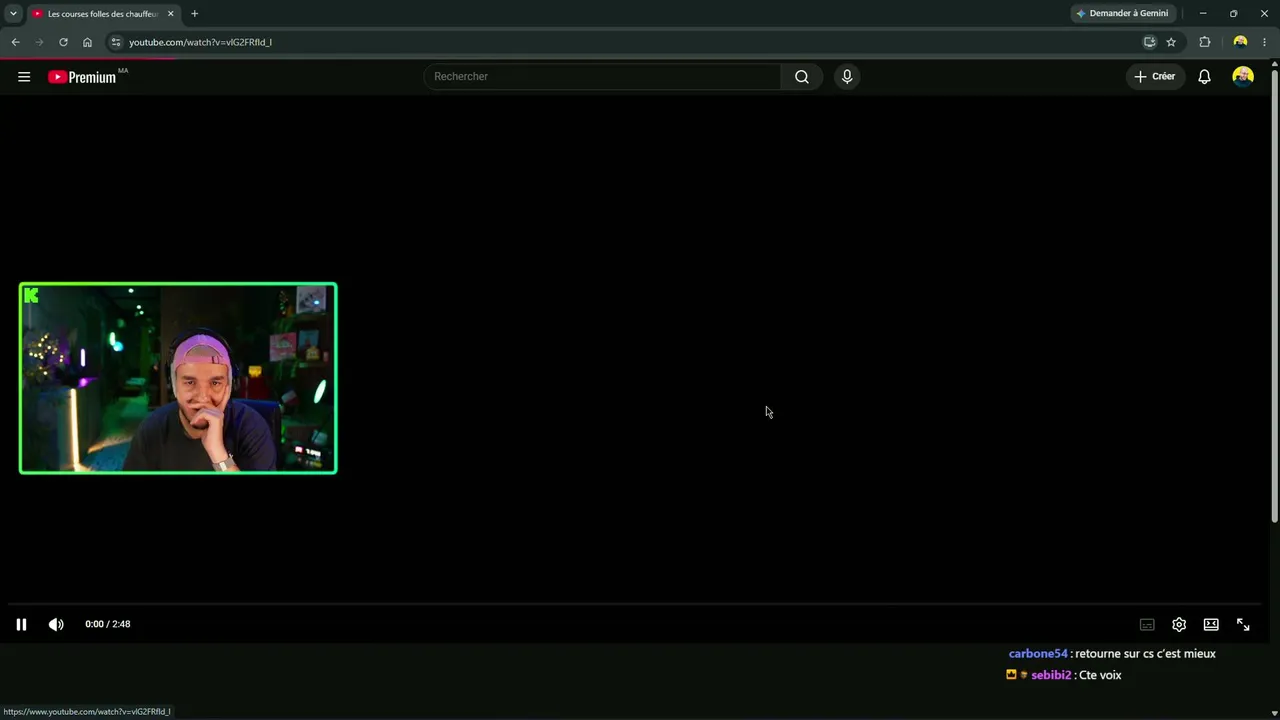This screenshot has width=1280, height=720.
Task: Mute the video volume
Action: coord(56,624)
